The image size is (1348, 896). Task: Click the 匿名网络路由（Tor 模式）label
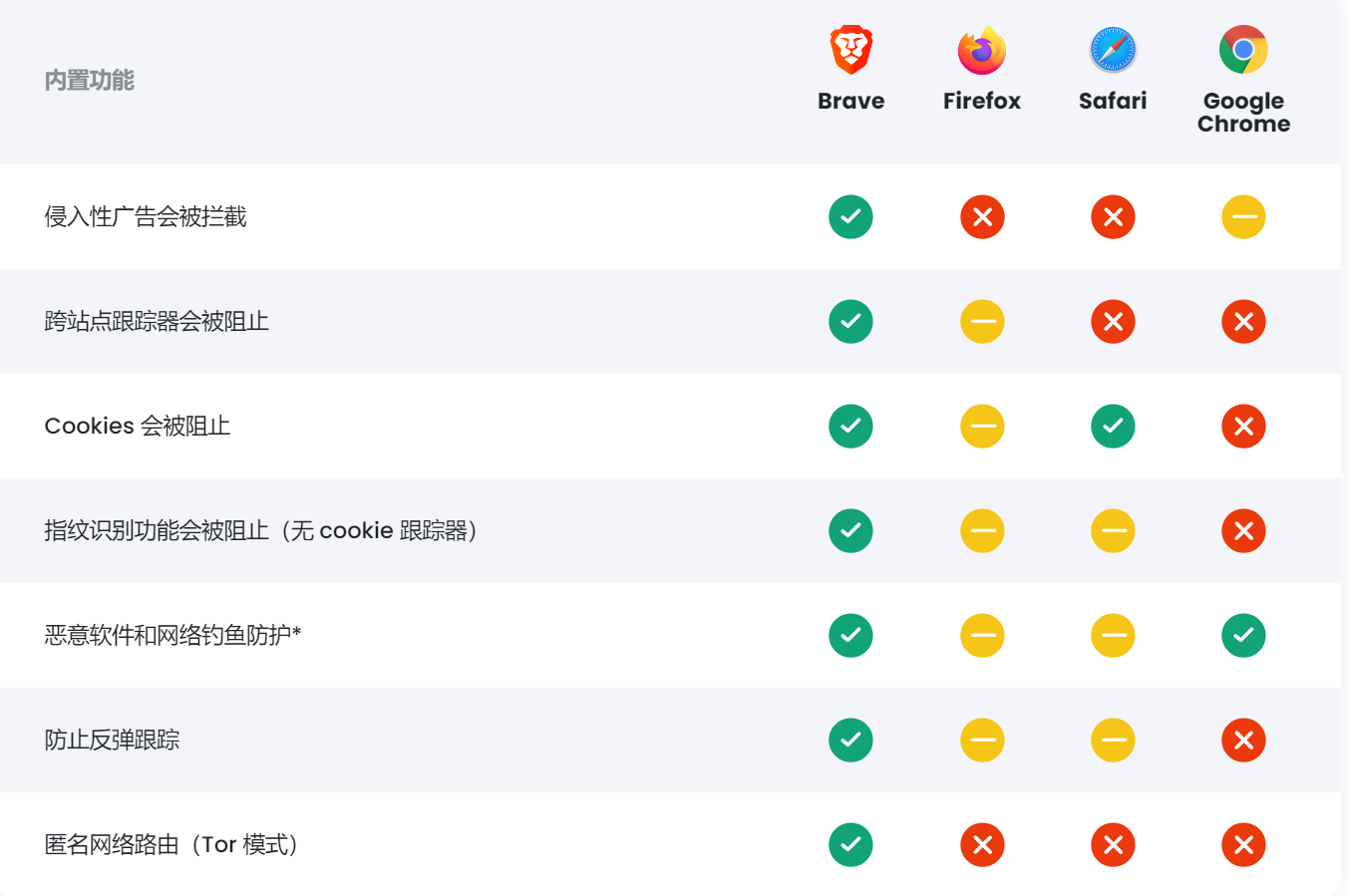[x=171, y=845]
